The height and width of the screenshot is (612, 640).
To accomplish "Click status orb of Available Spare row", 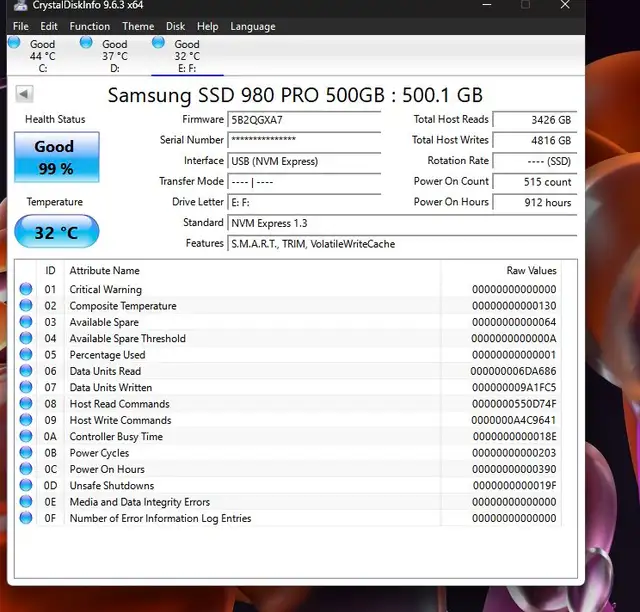I will 26,321.
